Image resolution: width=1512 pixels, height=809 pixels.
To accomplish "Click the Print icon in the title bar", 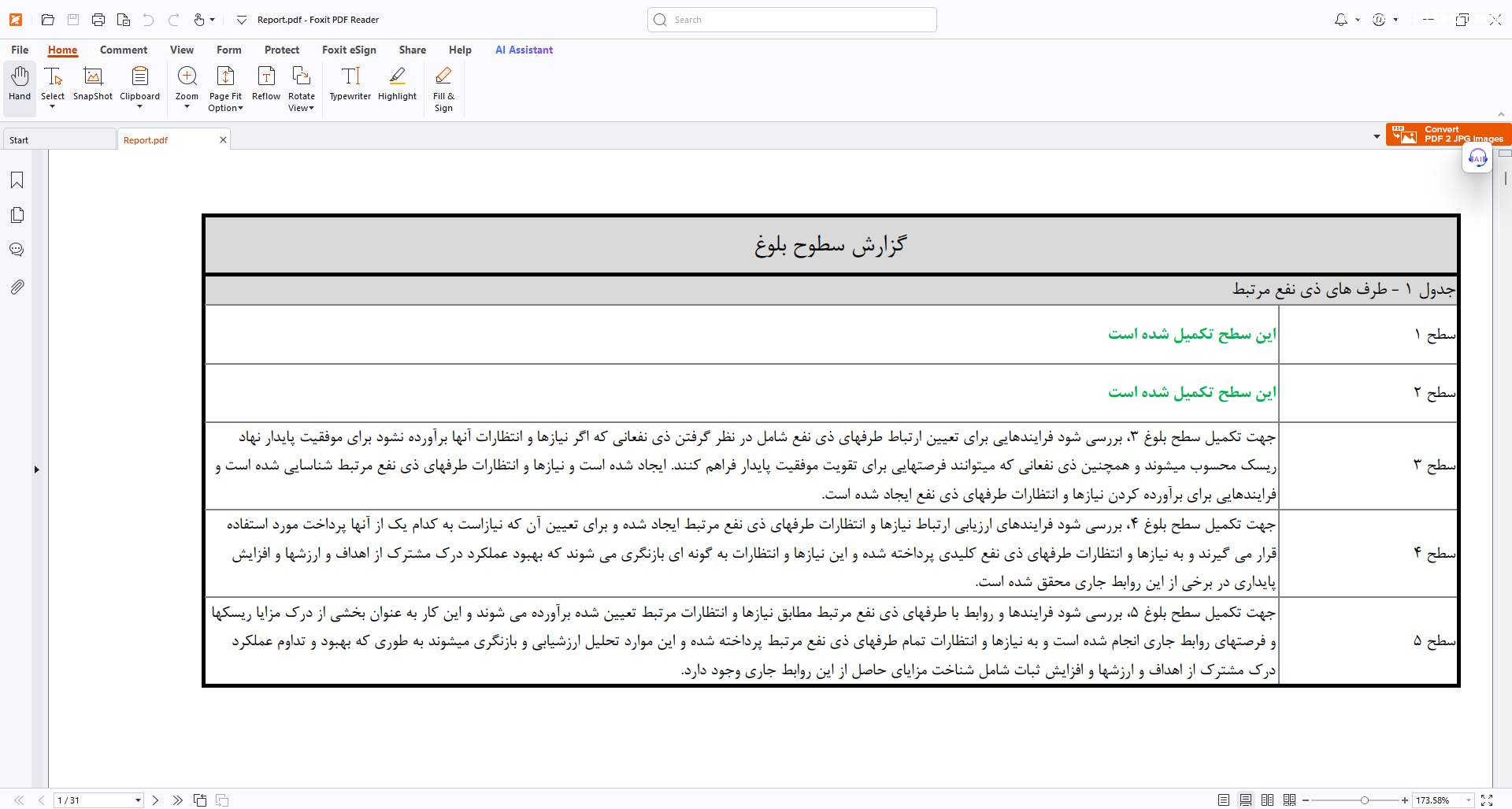I will pos(98,20).
